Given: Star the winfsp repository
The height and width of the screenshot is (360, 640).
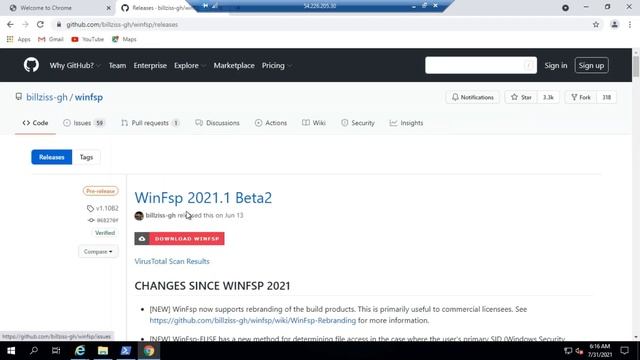Looking at the screenshot, I should pos(521,97).
